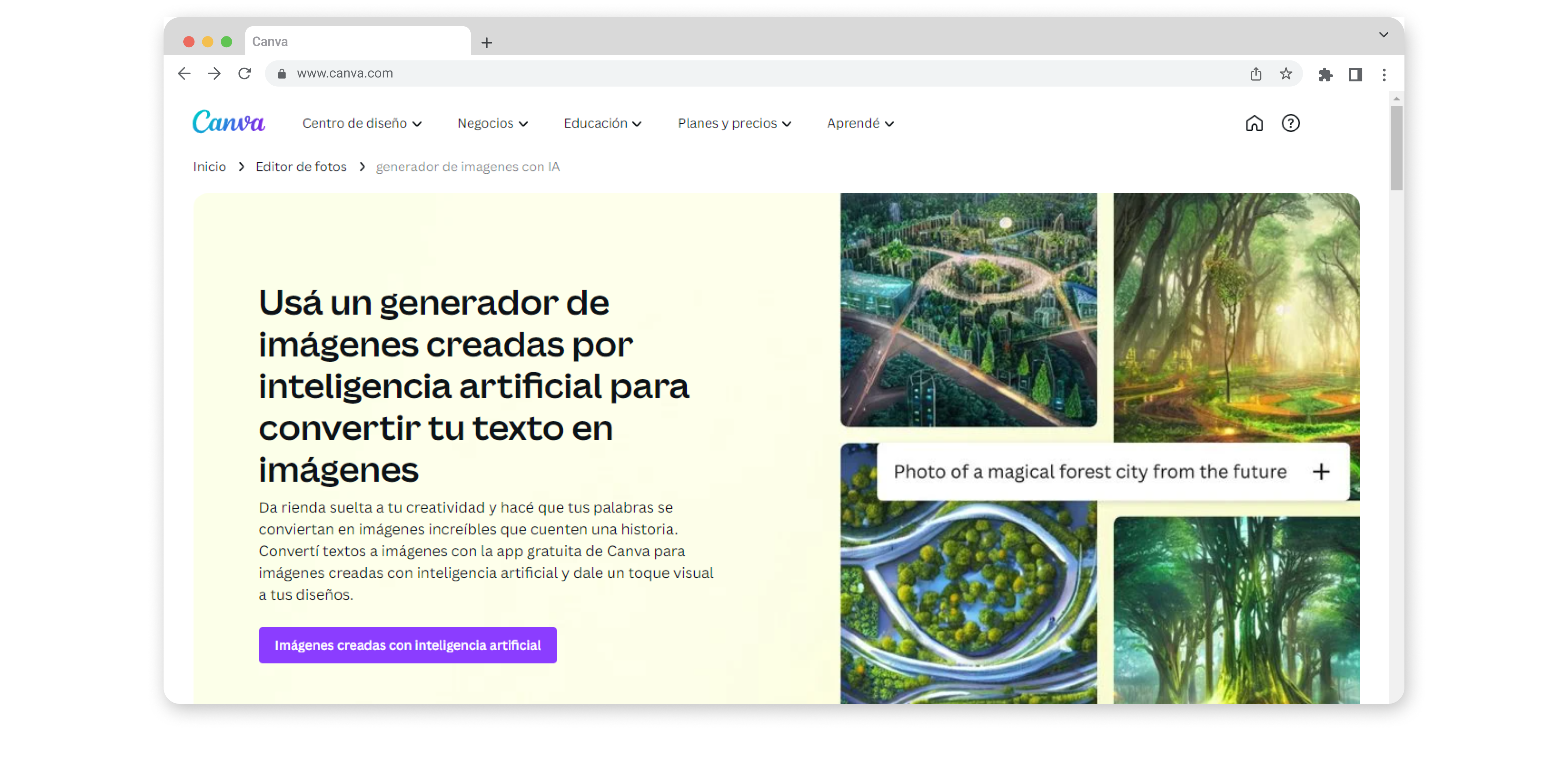The width and height of the screenshot is (1568, 761).
Task: Click Imágenes creadas con inteligencia artificial button
Action: 407,645
